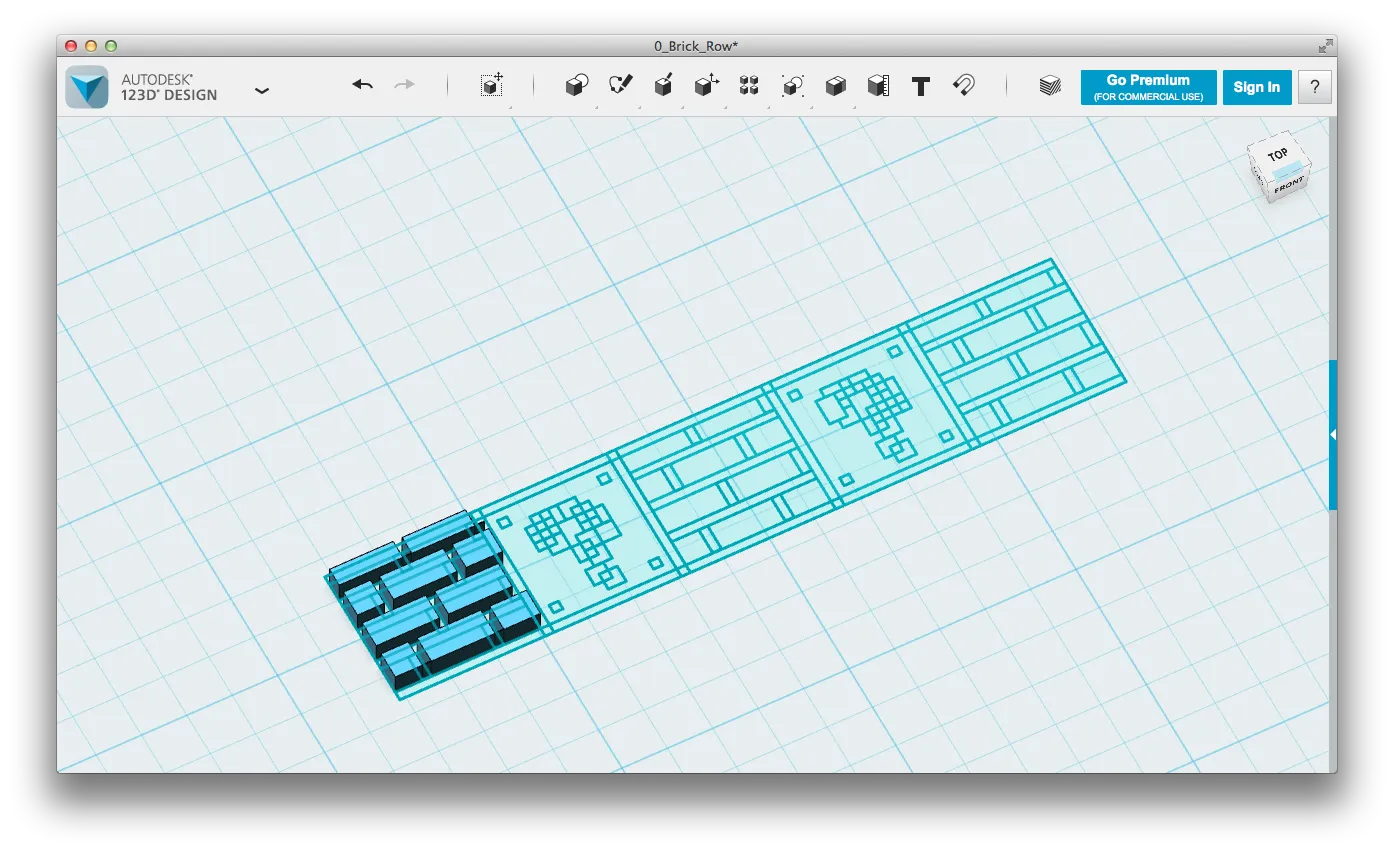Enter full screen using the title bar arrows
The width and height of the screenshot is (1394, 852).
pyautogui.click(x=1325, y=46)
